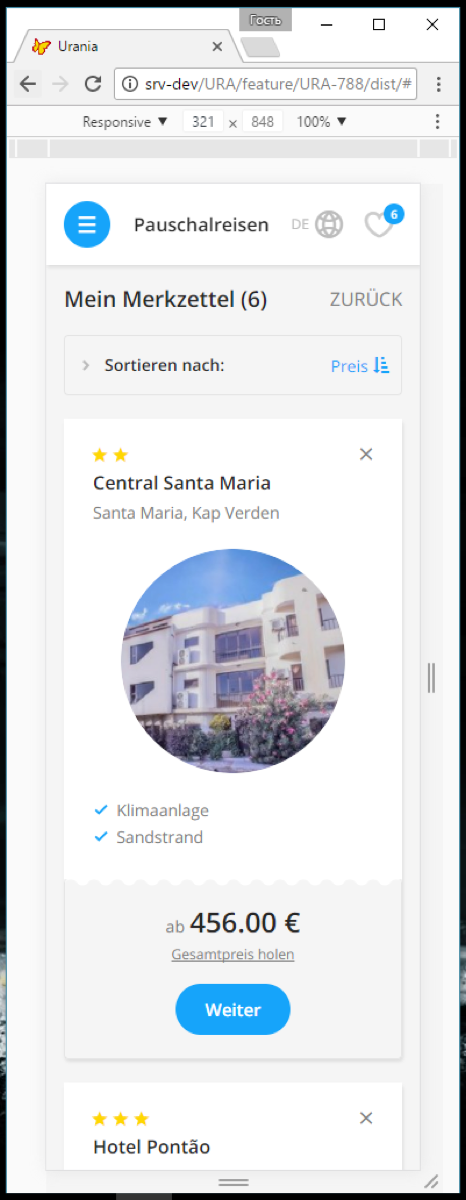
Task: Click the Pauschalreisen header title
Action: 201,225
